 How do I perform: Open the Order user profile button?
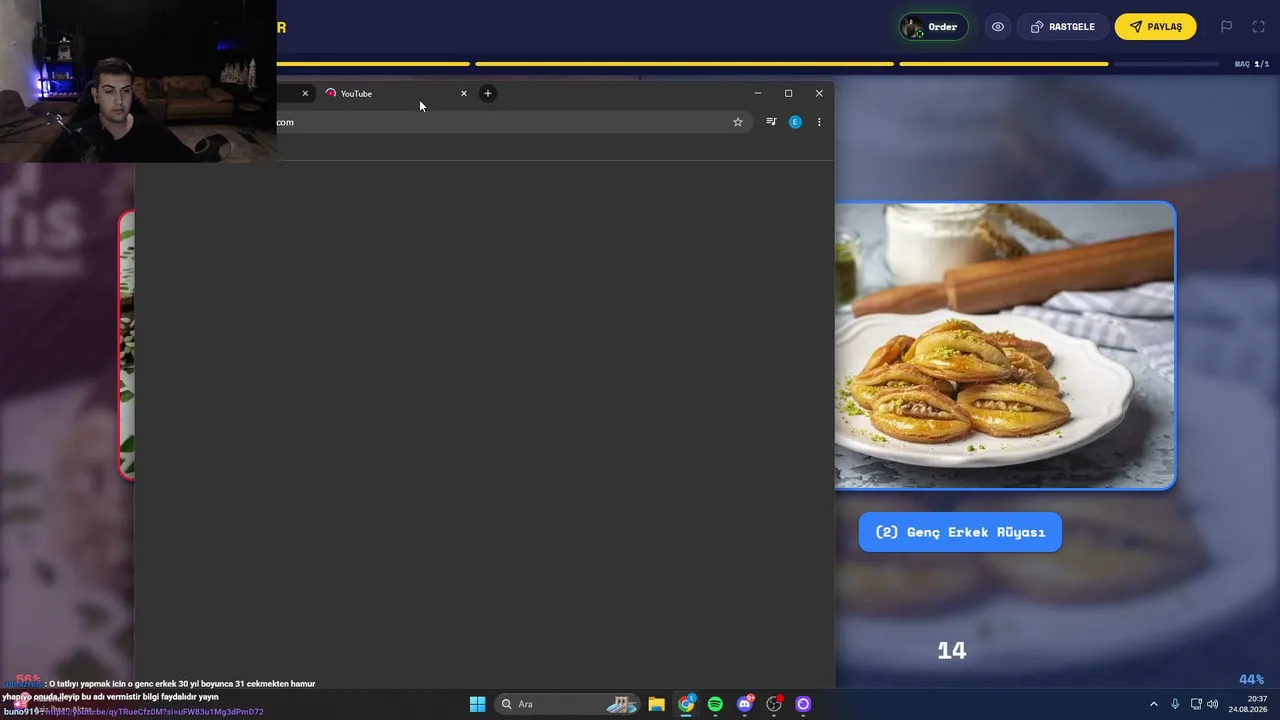pos(933,27)
